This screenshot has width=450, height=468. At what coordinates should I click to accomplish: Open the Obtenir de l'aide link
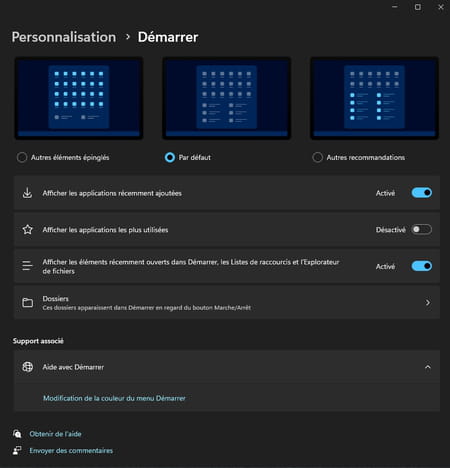(55, 434)
